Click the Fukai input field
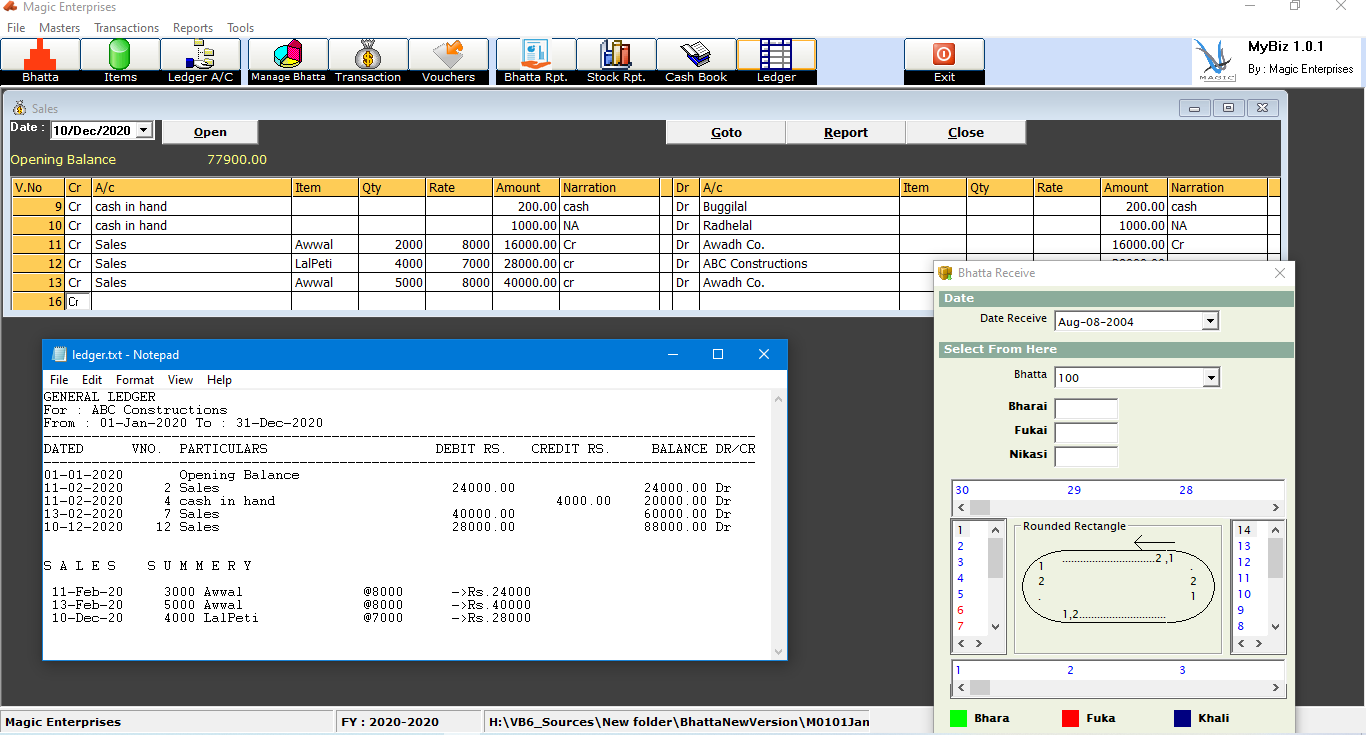Viewport: 1366px width, 735px height. [1086, 432]
